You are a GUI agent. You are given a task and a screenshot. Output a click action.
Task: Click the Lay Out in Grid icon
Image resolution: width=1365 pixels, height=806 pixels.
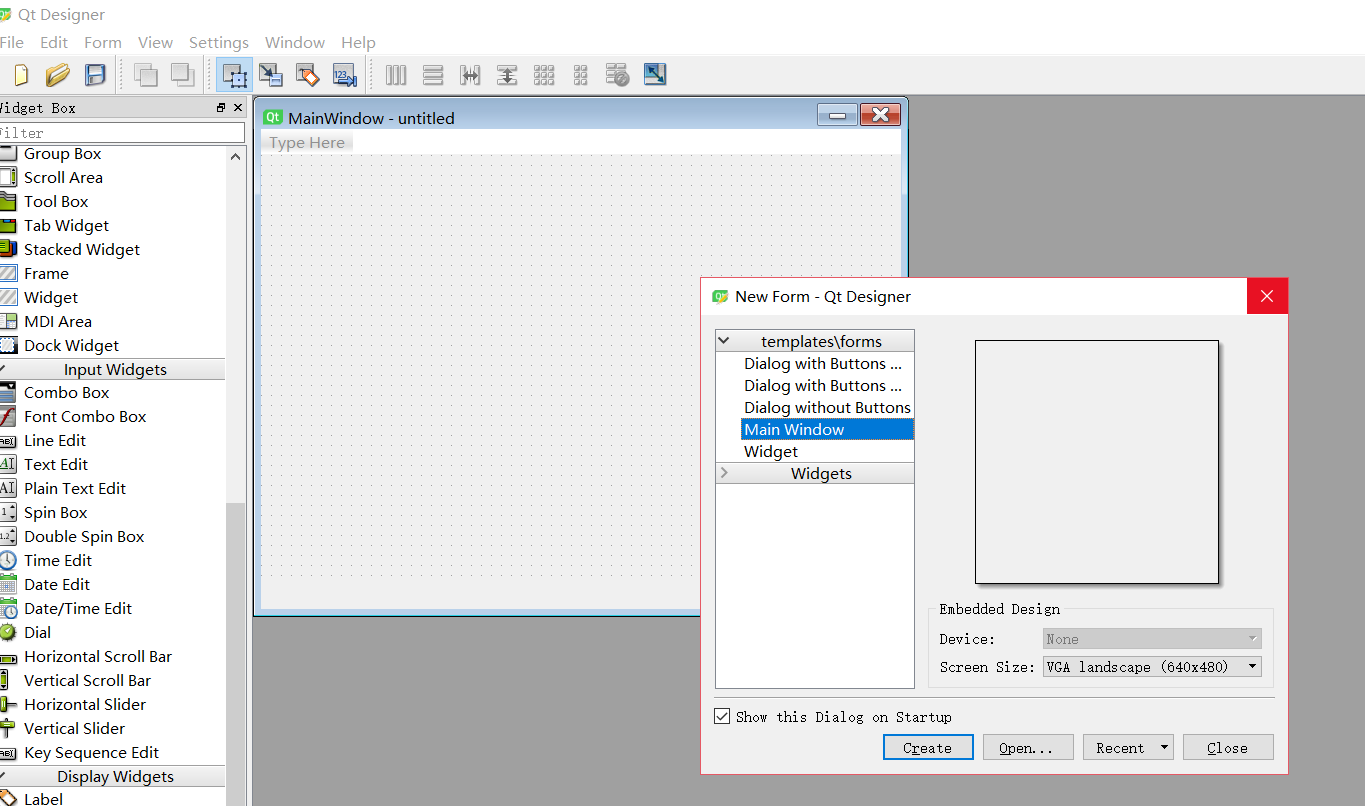point(544,75)
